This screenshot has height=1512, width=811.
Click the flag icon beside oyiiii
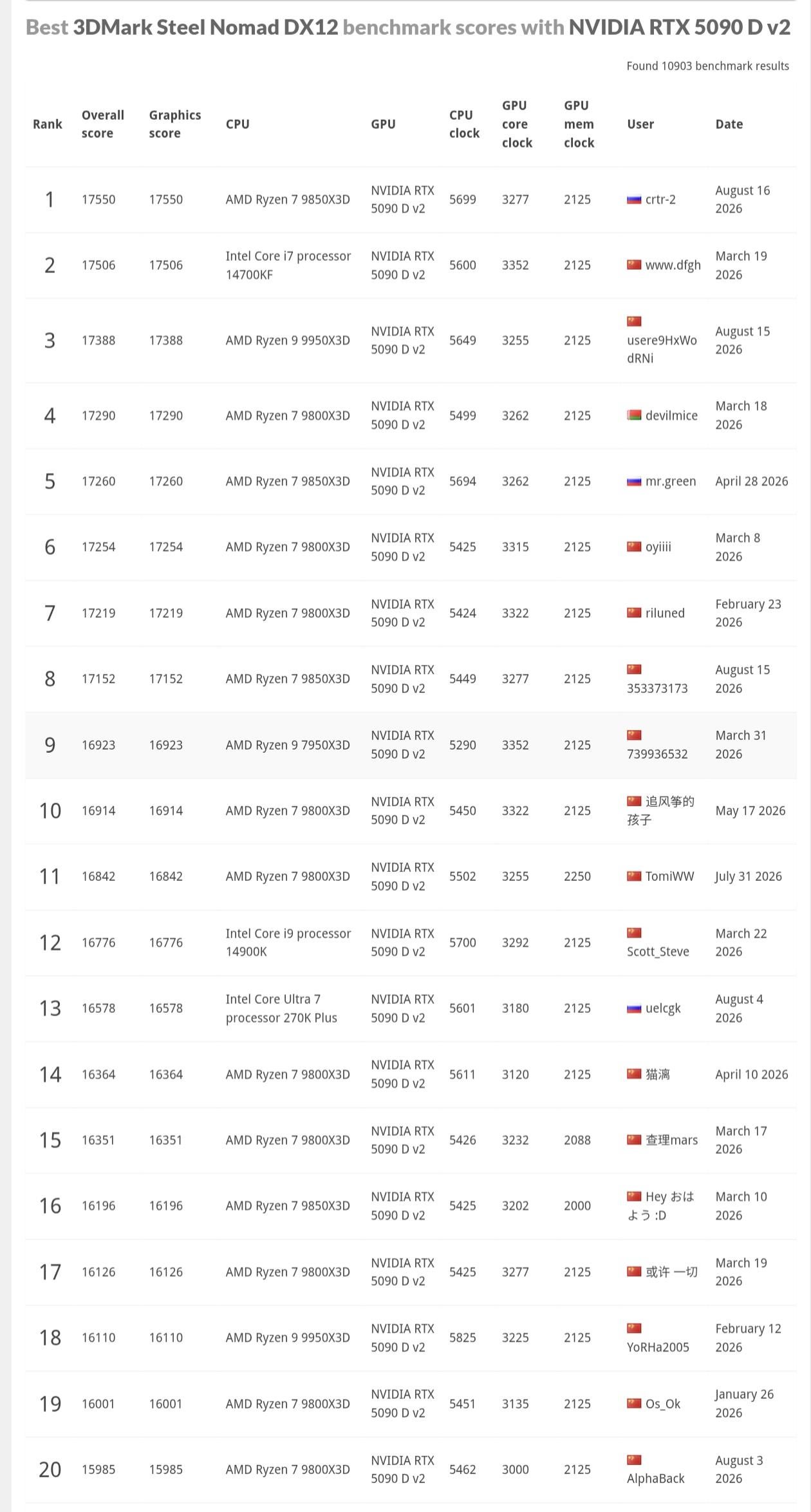[634, 547]
